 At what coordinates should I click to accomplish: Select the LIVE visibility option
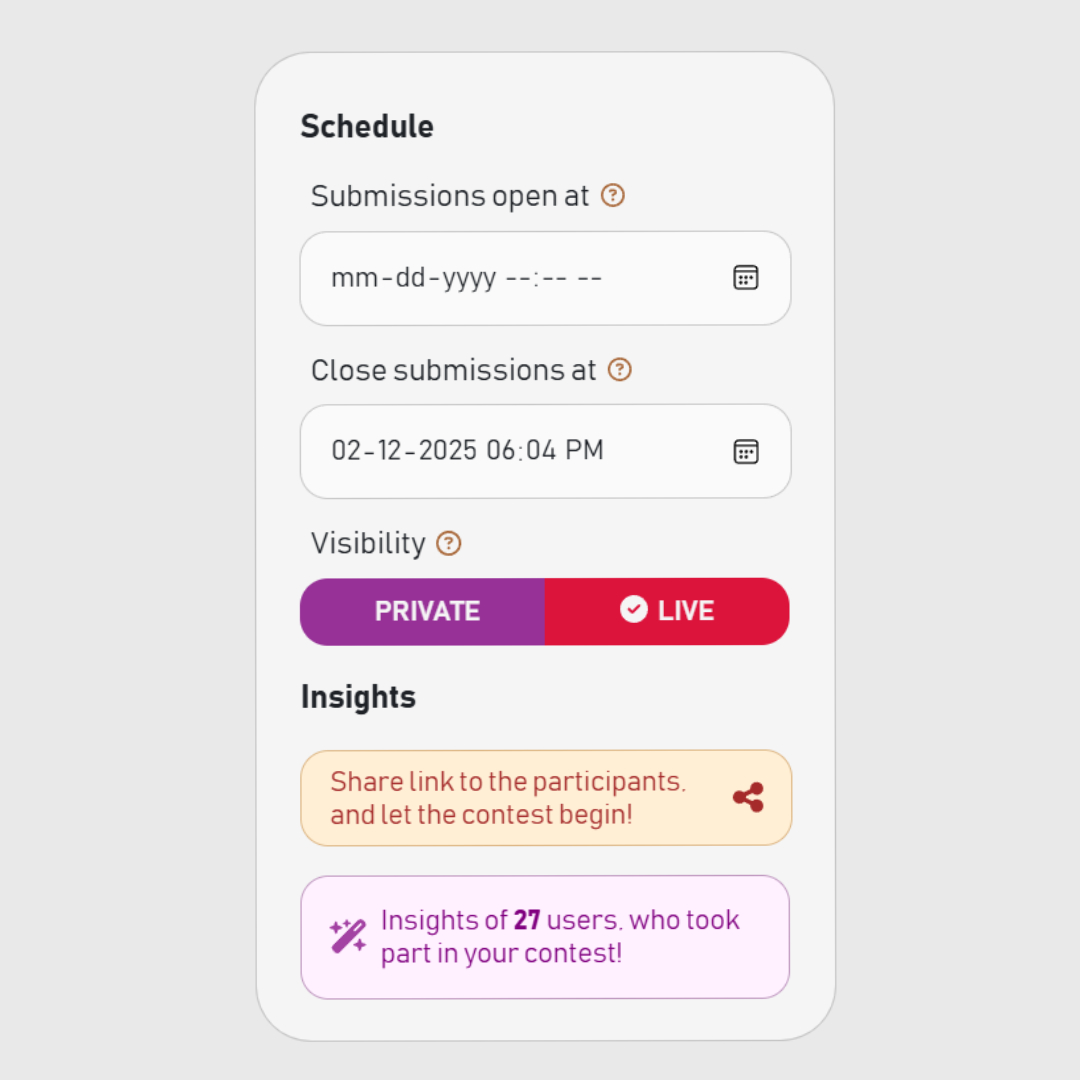click(667, 612)
